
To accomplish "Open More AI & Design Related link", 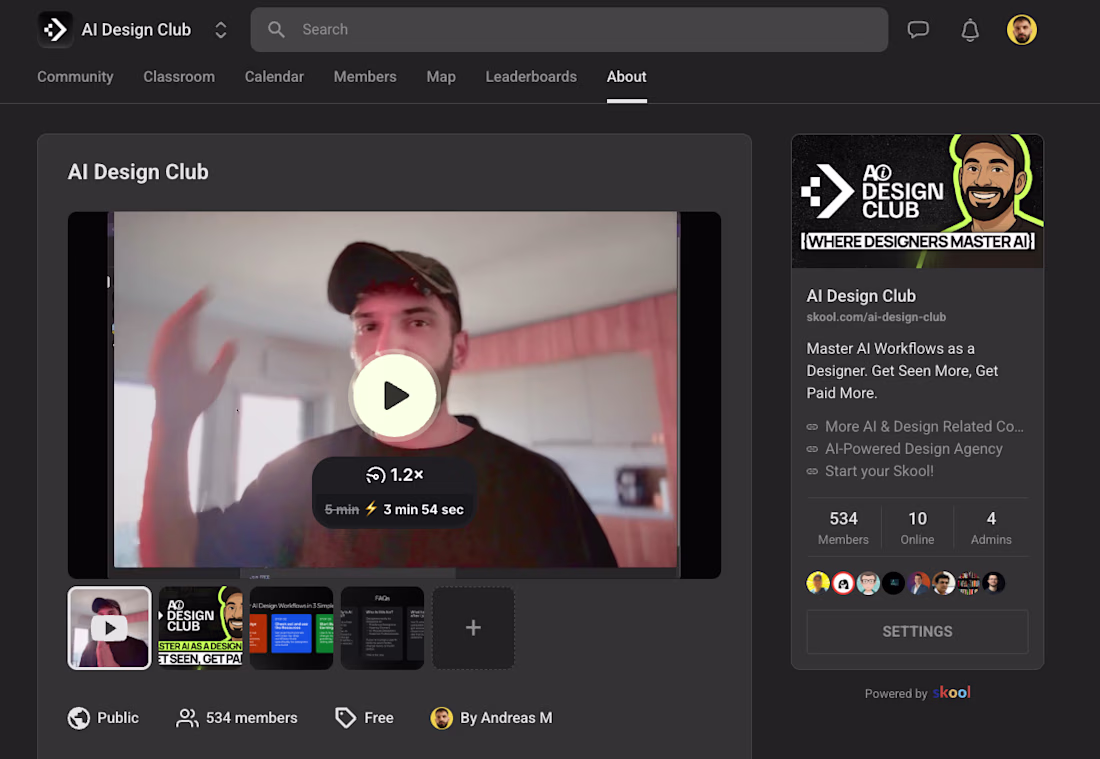I will tap(924, 426).
